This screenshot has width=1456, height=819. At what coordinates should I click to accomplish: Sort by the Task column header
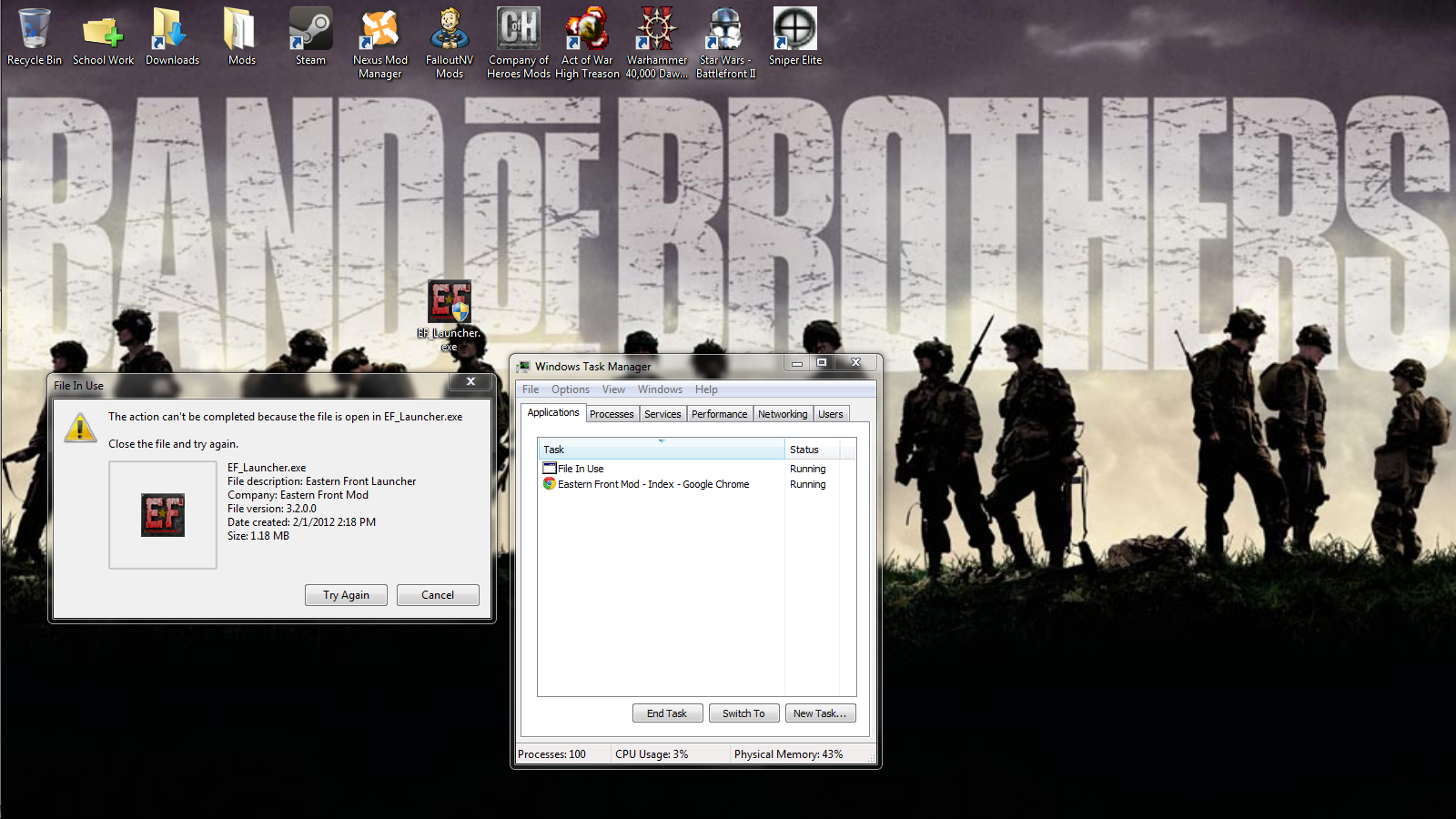tap(662, 450)
